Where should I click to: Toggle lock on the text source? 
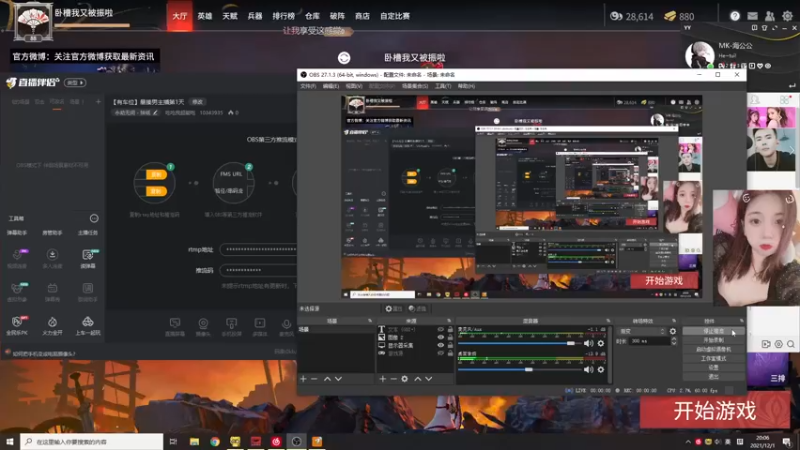coord(450,330)
